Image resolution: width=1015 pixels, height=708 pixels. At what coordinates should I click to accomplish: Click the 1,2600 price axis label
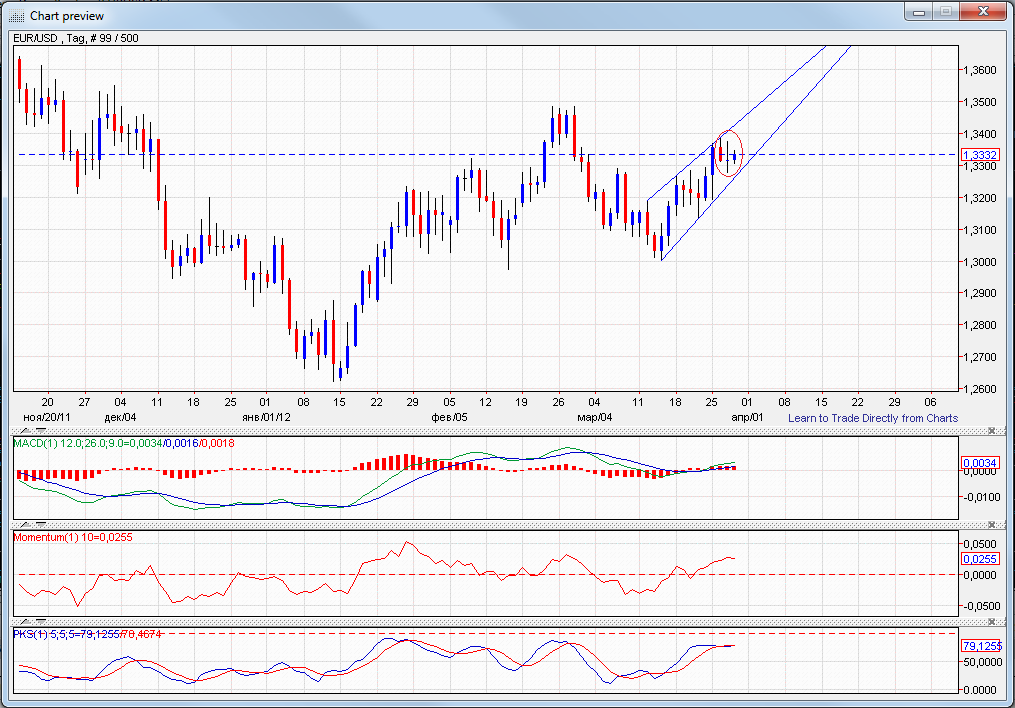[x=980, y=389]
